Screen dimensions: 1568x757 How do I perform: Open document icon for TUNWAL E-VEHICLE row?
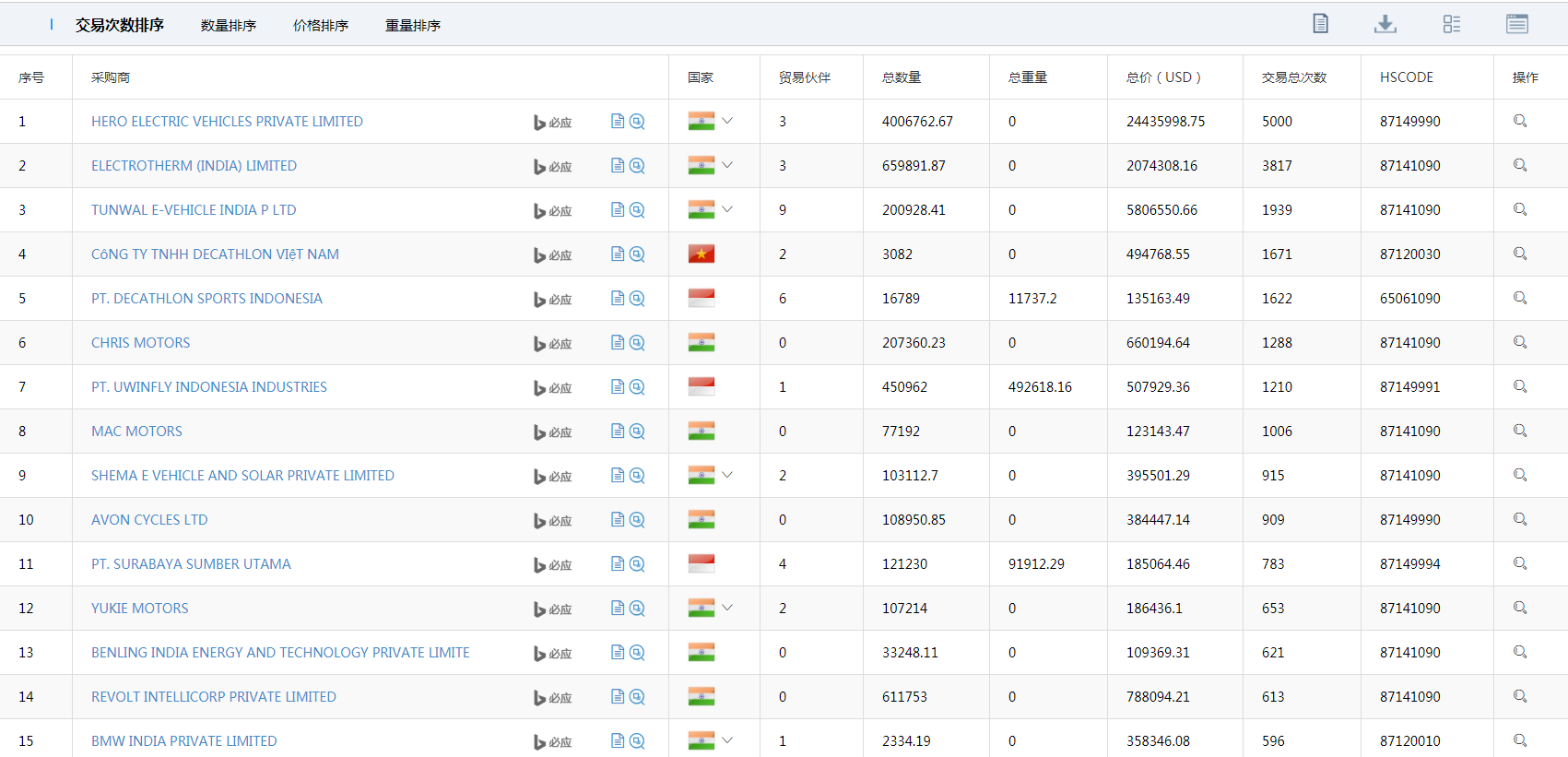618,209
